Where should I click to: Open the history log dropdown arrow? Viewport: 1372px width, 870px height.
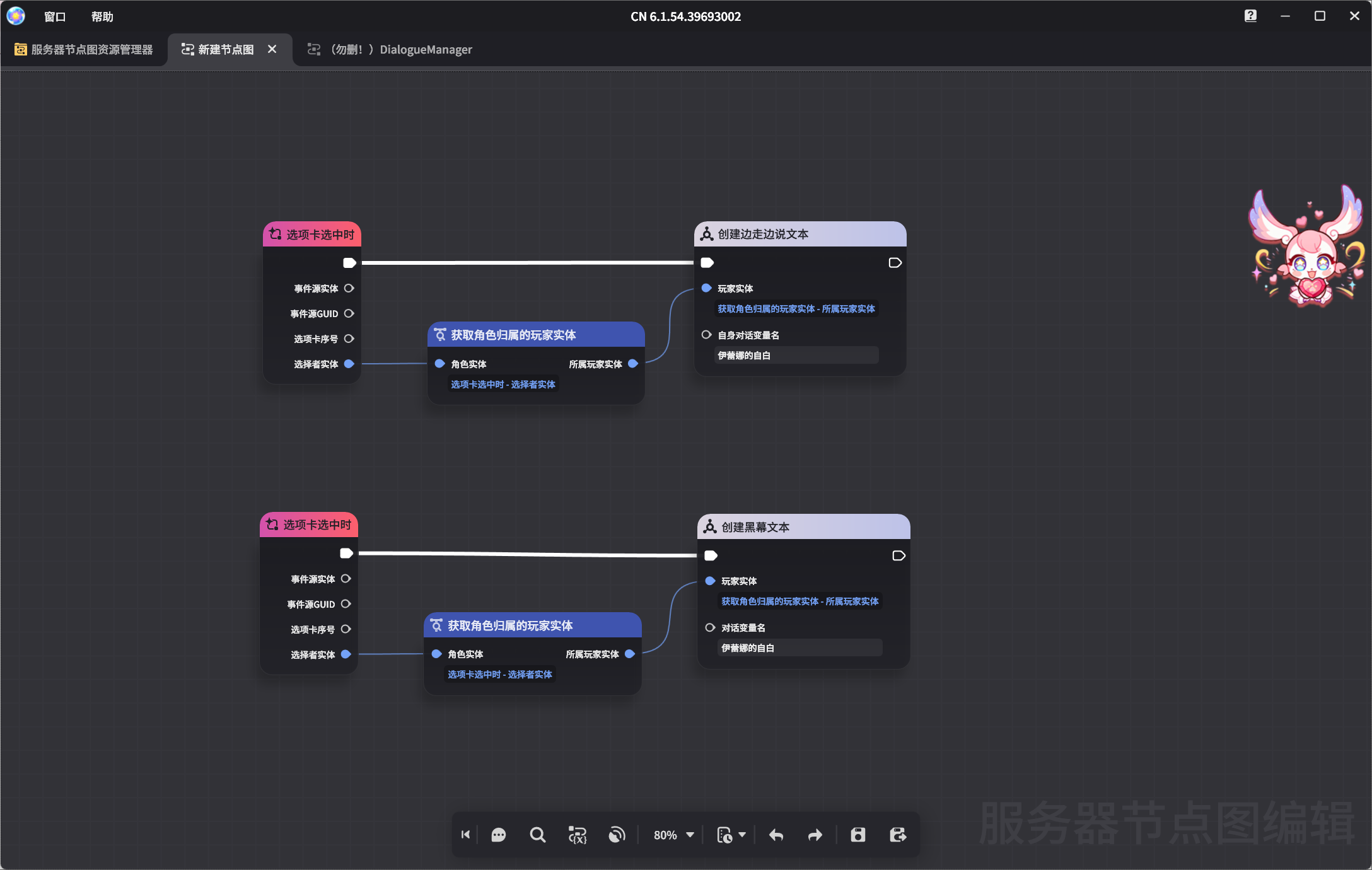742,835
